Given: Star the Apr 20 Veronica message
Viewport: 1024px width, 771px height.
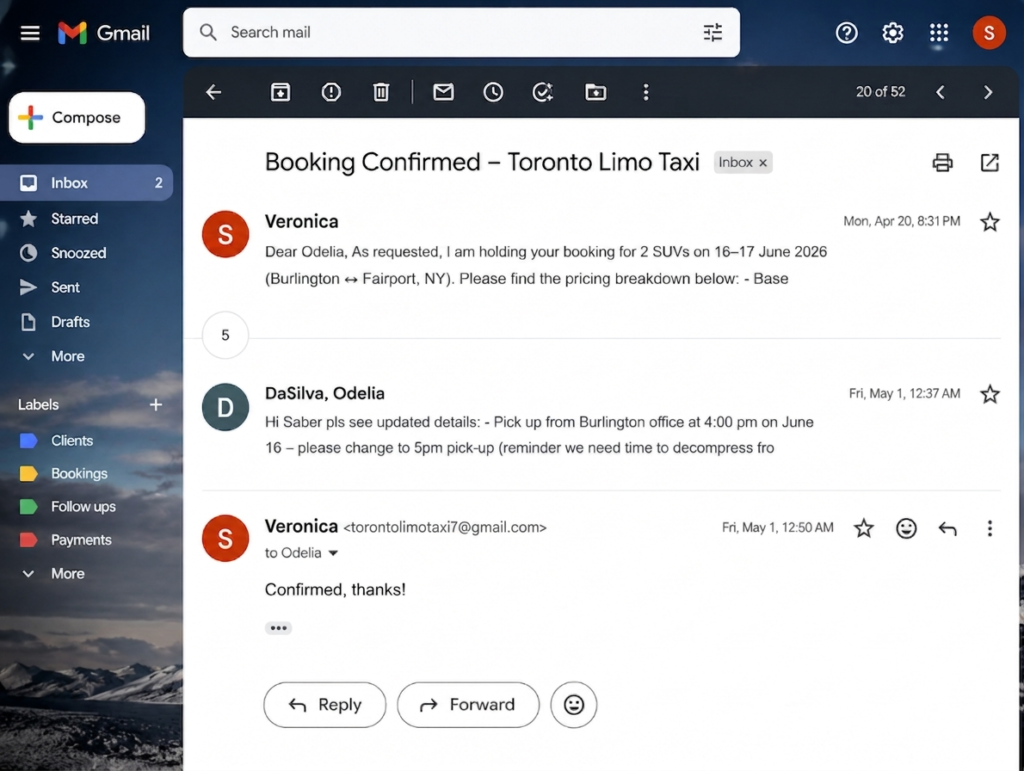Looking at the screenshot, I should point(989,222).
